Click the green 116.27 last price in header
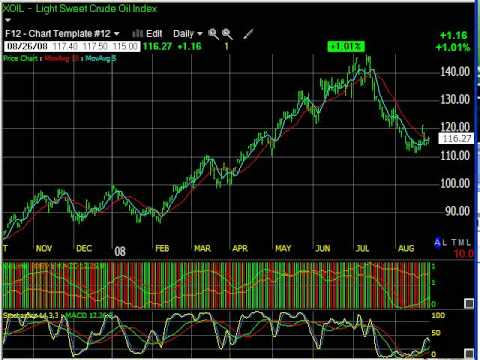This screenshot has height=360, width=480. click(x=157, y=46)
